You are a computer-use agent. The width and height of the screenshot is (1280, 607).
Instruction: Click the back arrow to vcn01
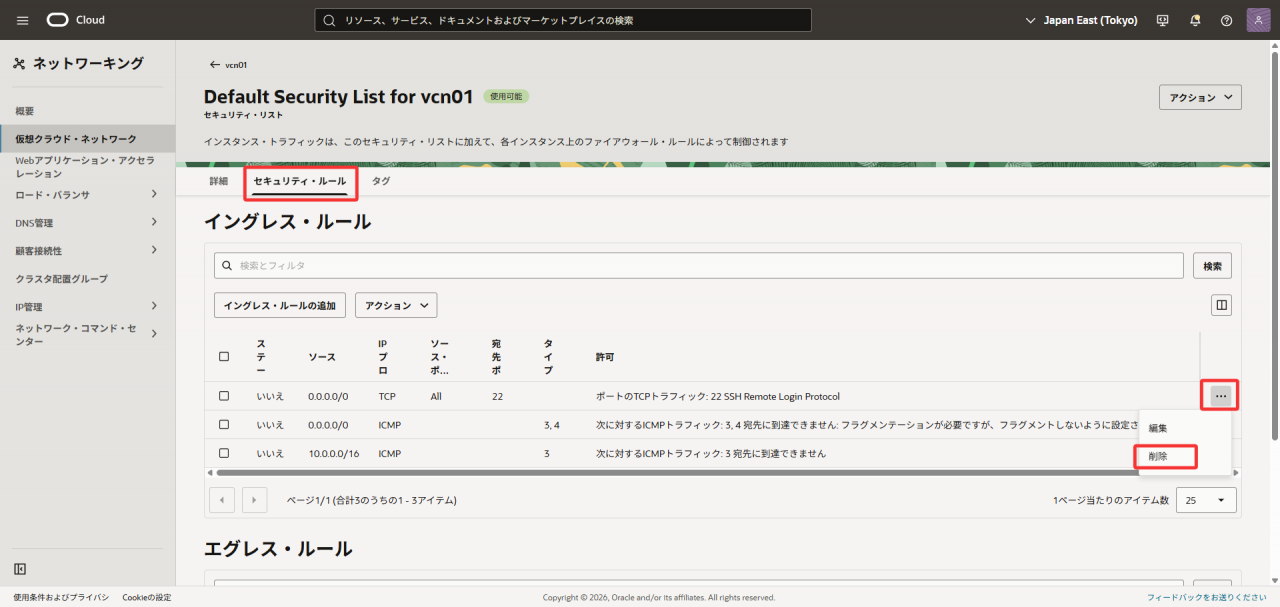pos(214,65)
